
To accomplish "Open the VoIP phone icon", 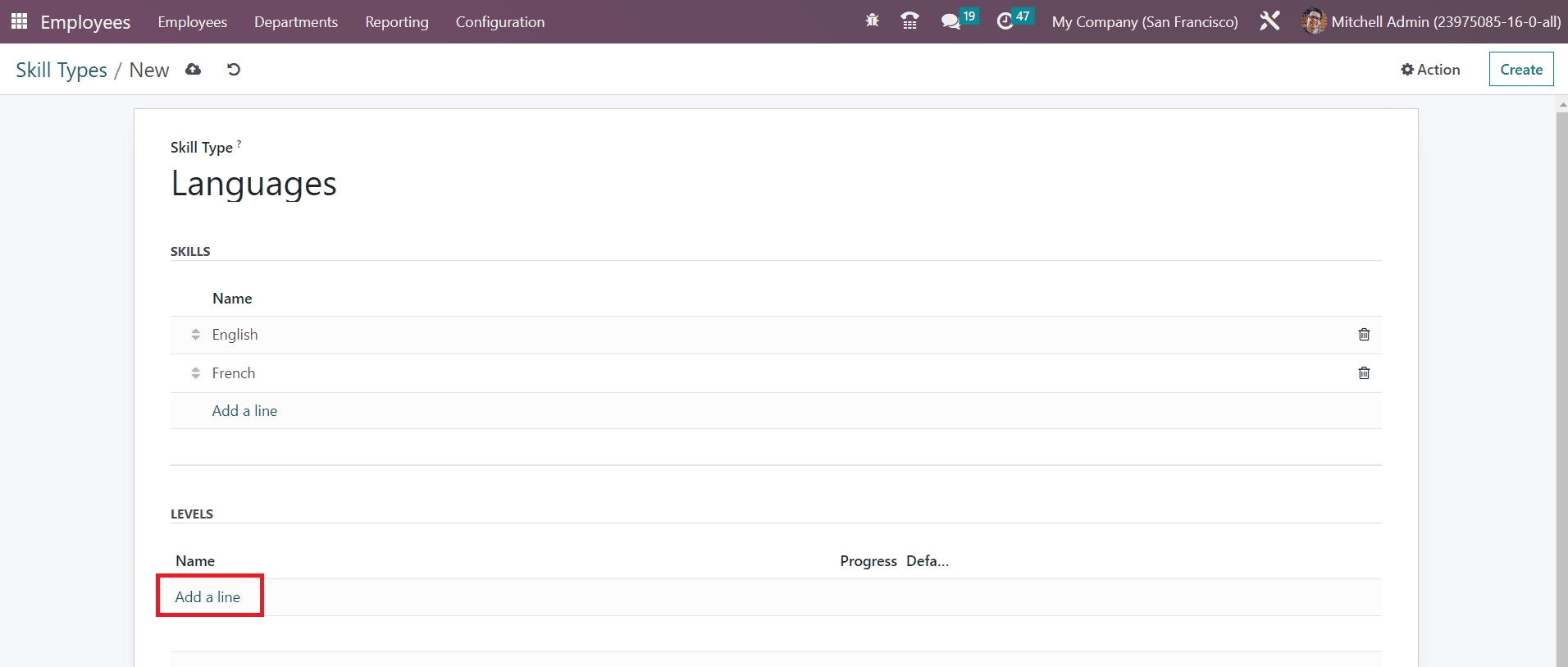I will point(909,21).
